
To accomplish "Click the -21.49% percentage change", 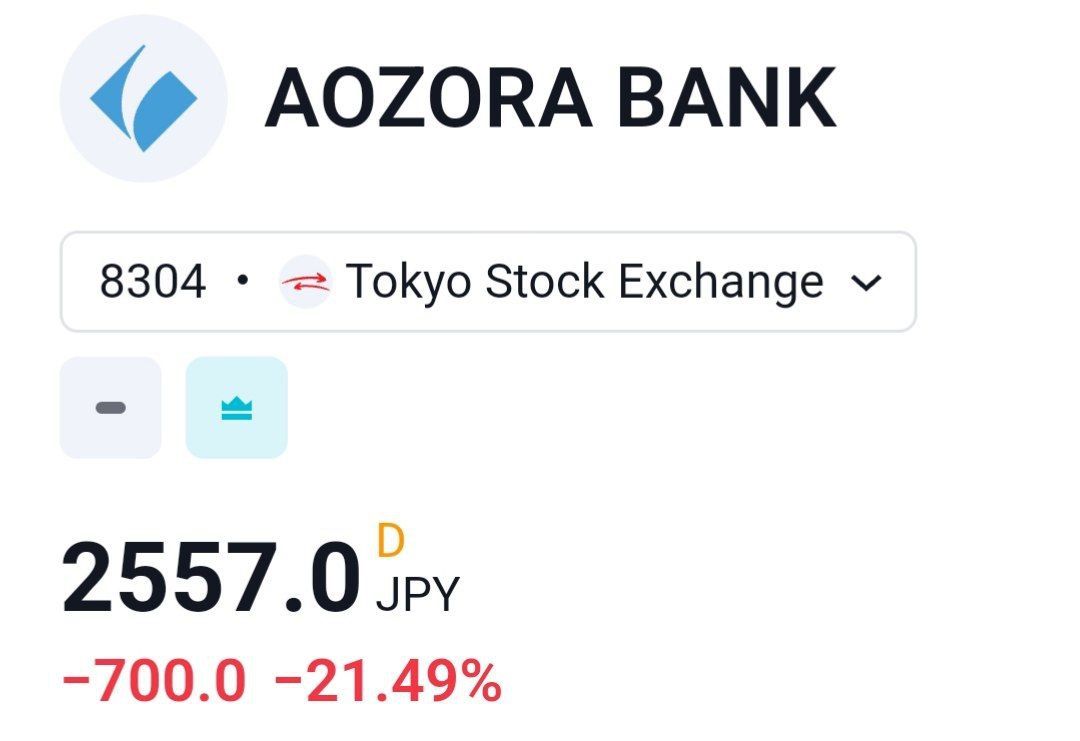I will coord(387,682).
